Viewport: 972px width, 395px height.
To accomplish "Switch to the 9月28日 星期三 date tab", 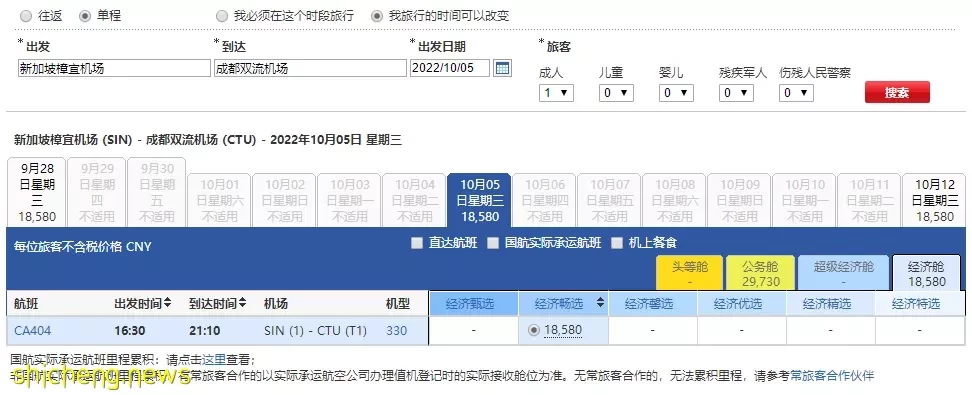I will click(x=37, y=192).
